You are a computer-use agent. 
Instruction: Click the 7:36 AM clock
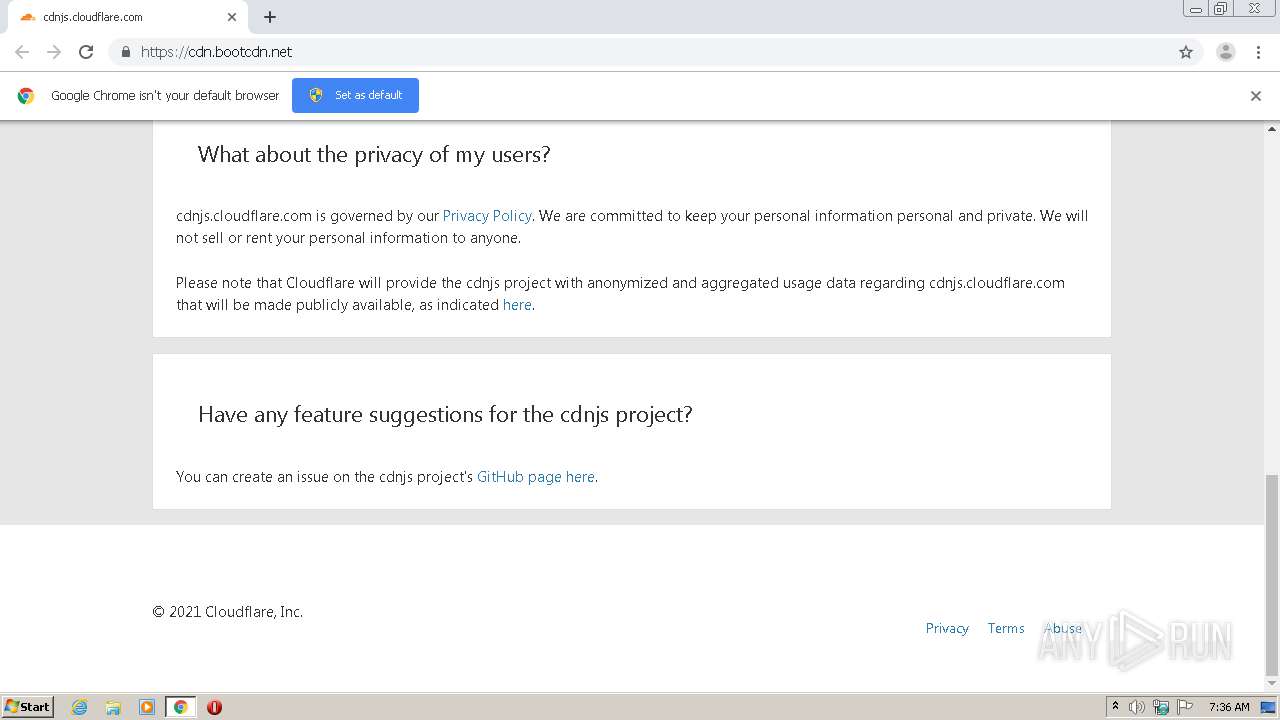click(x=1229, y=707)
